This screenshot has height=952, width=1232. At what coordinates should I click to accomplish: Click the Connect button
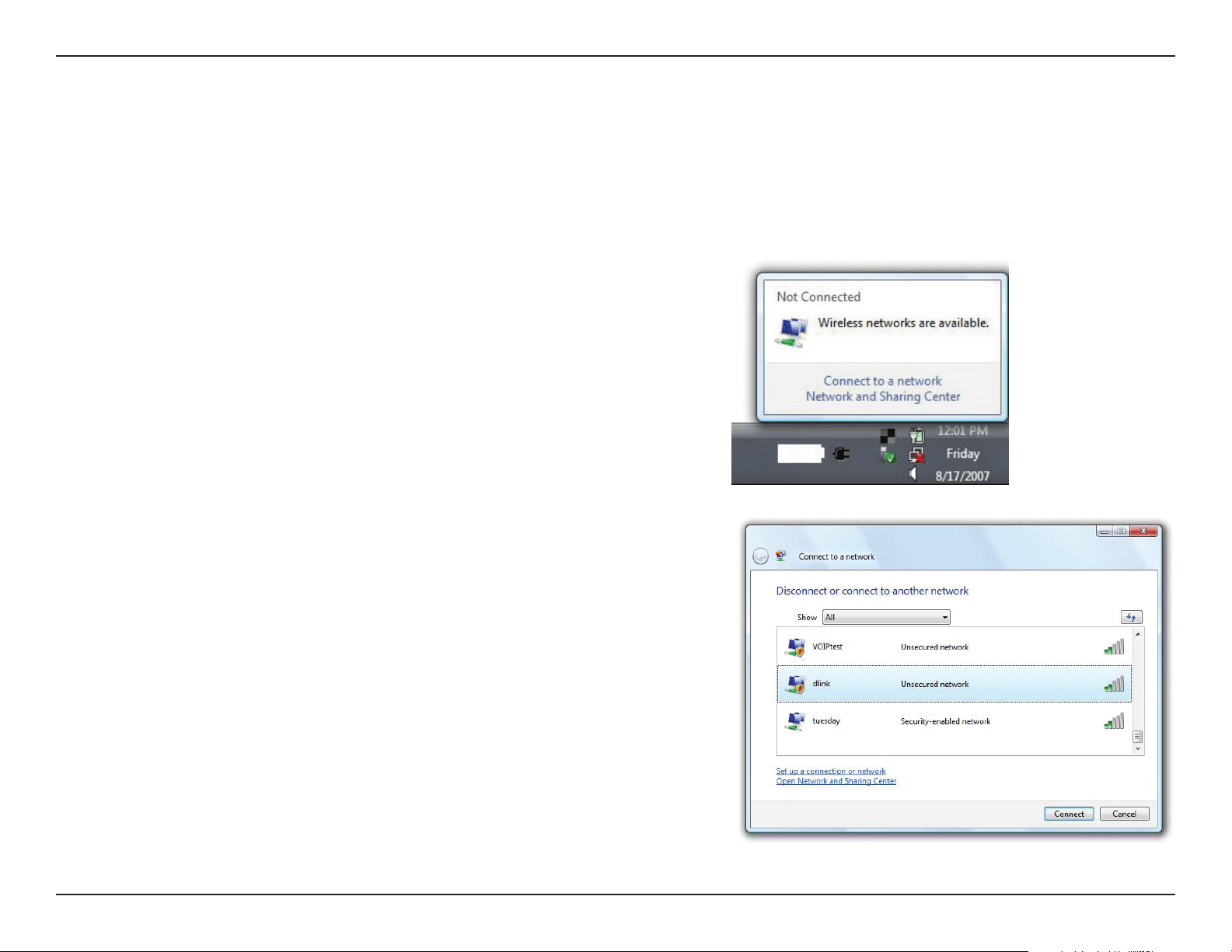pyautogui.click(x=1069, y=814)
